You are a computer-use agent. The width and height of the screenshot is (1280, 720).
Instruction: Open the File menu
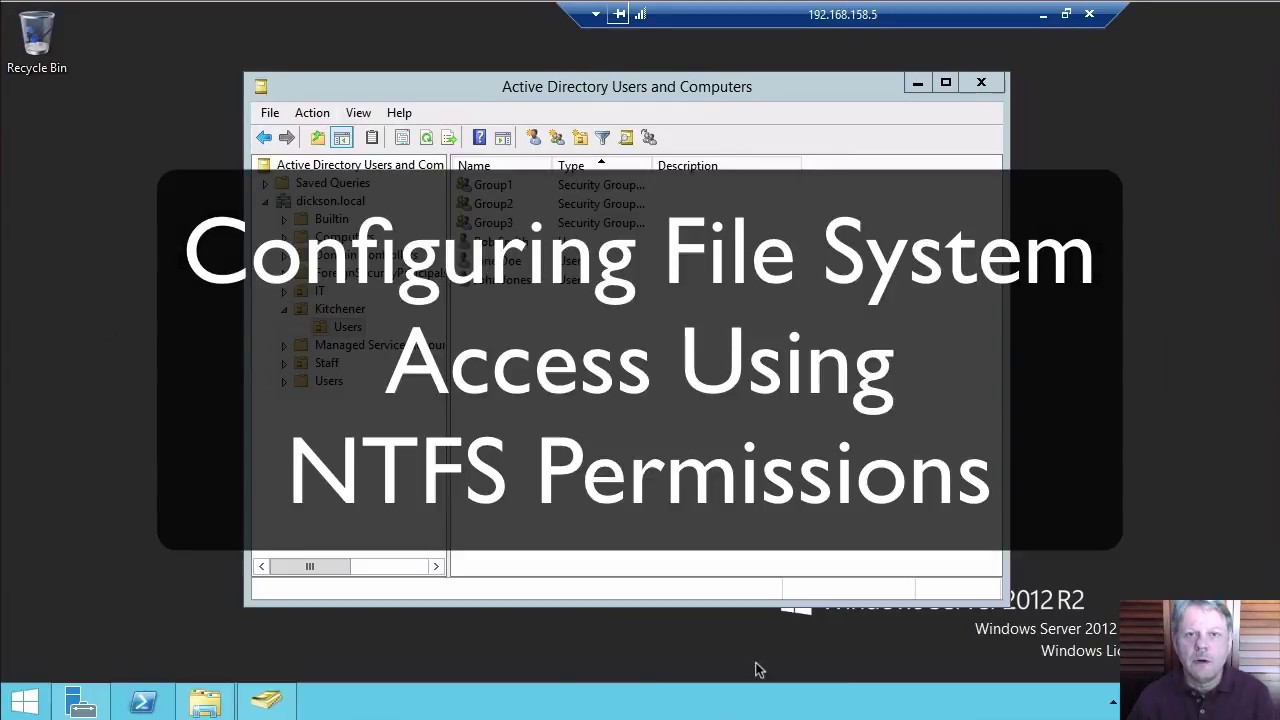270,113
